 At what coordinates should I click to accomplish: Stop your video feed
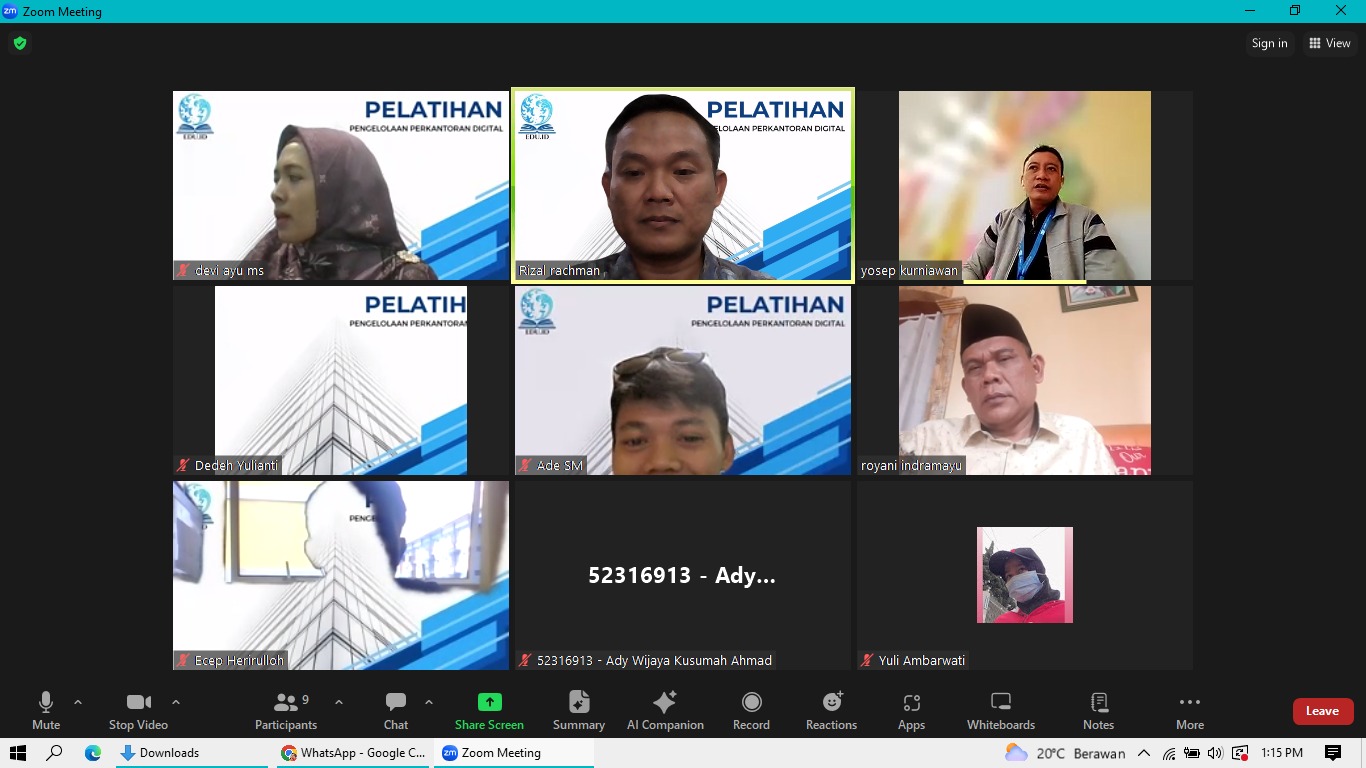(138, 710)
